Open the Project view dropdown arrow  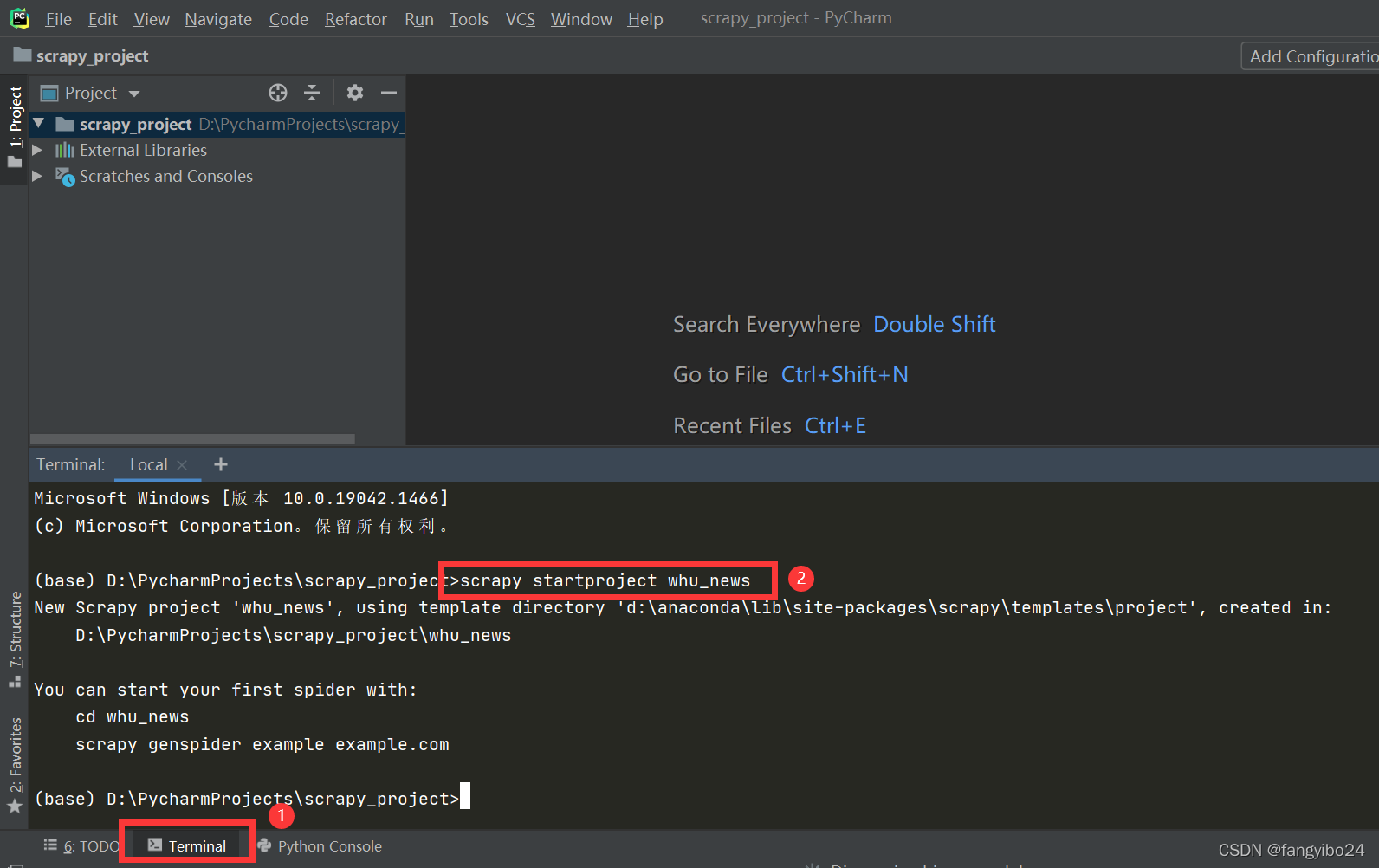point(134,94)
